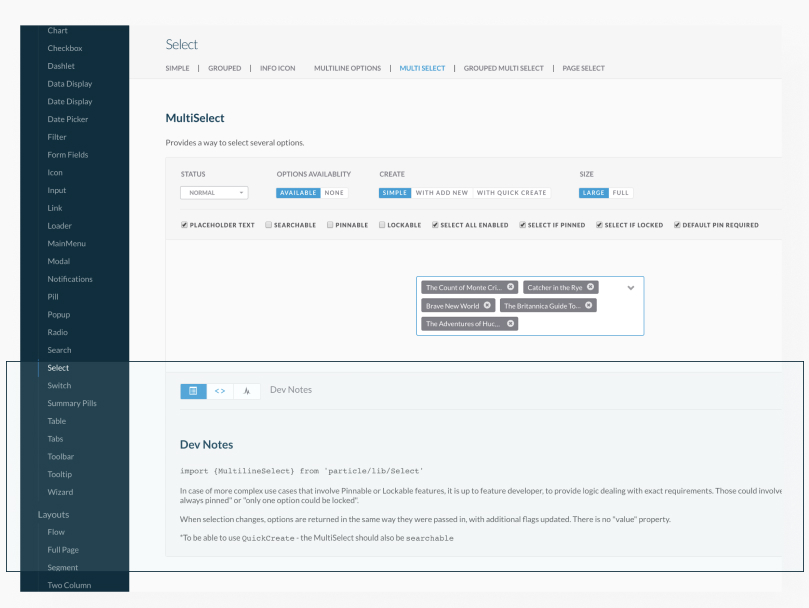Expand the multiselect options chevron
809x608 pixels.
pos(631,287)
